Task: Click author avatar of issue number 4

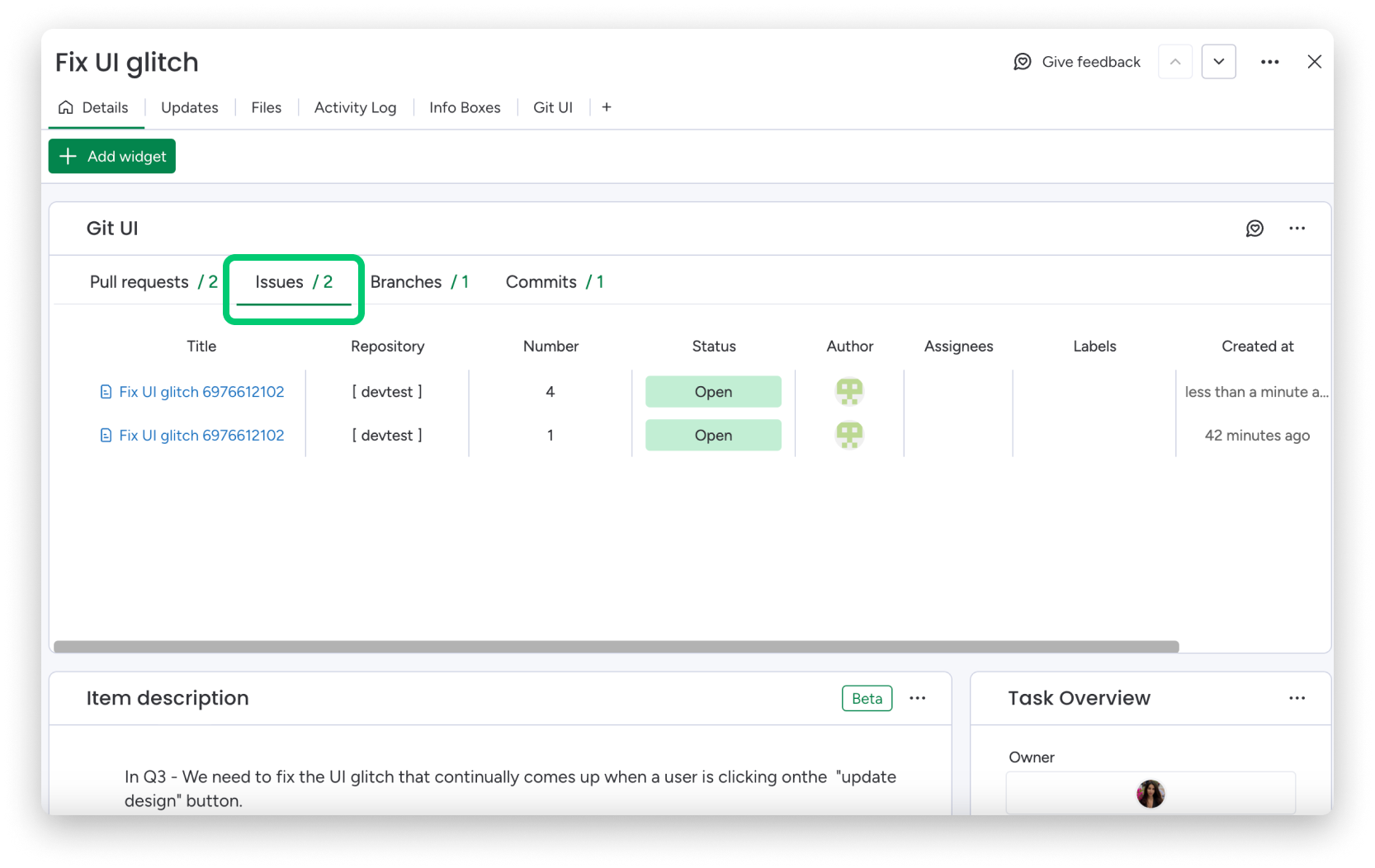Action: pyautogui.click(x=849, y=391)
